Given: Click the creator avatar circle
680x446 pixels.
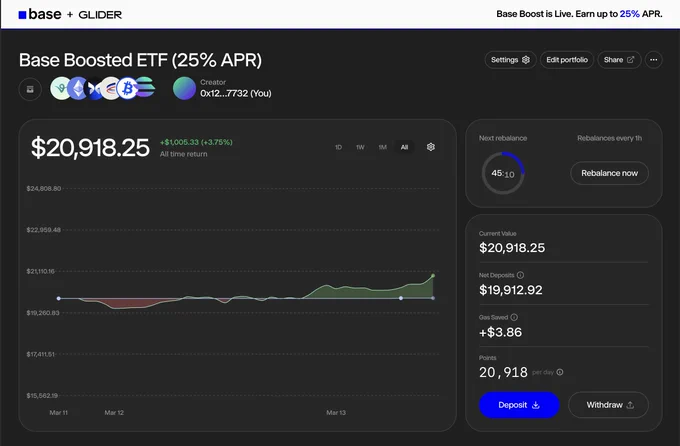Looking at the screenshot, I should pyautogui.click(x=184, y=88).
